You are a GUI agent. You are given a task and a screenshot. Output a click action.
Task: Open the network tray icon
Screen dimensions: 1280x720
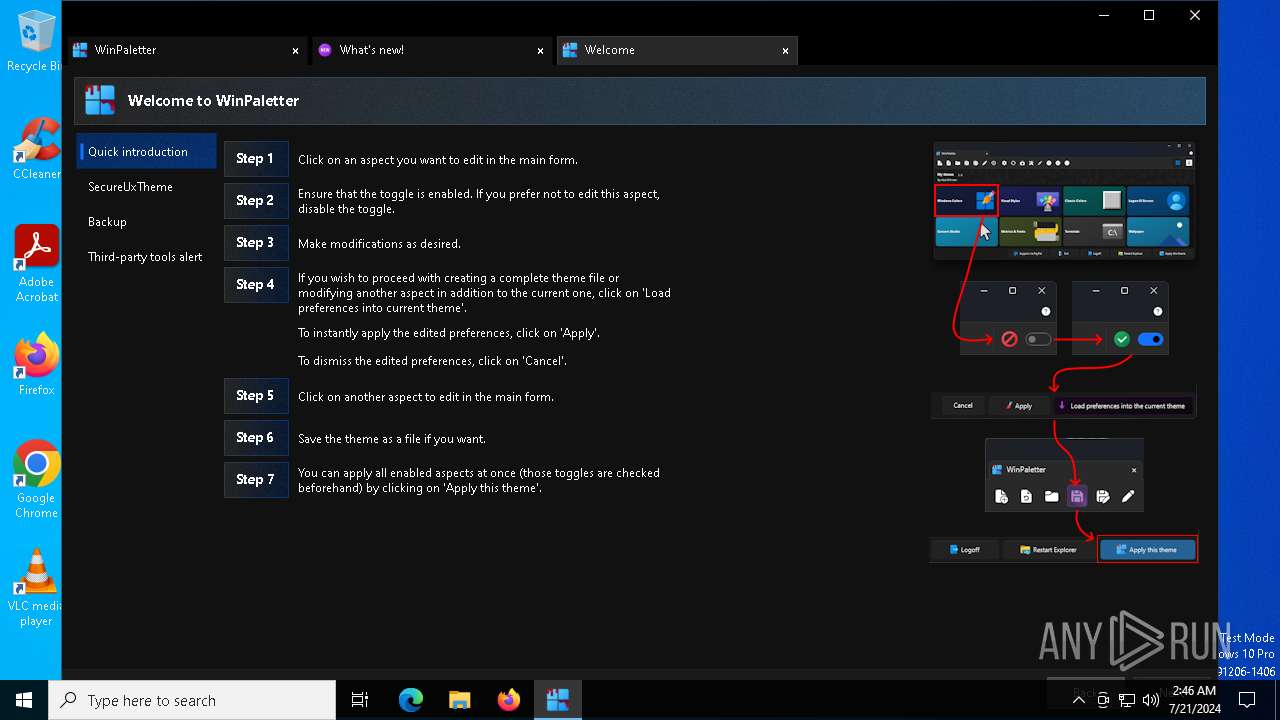coord(1127,700)
